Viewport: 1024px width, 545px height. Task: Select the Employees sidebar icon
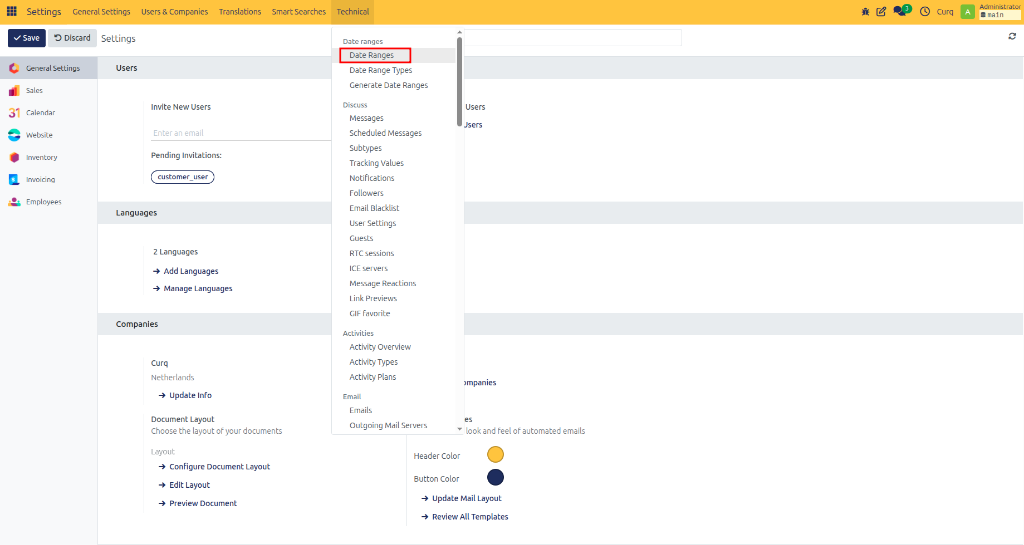[x=14, y=202]
